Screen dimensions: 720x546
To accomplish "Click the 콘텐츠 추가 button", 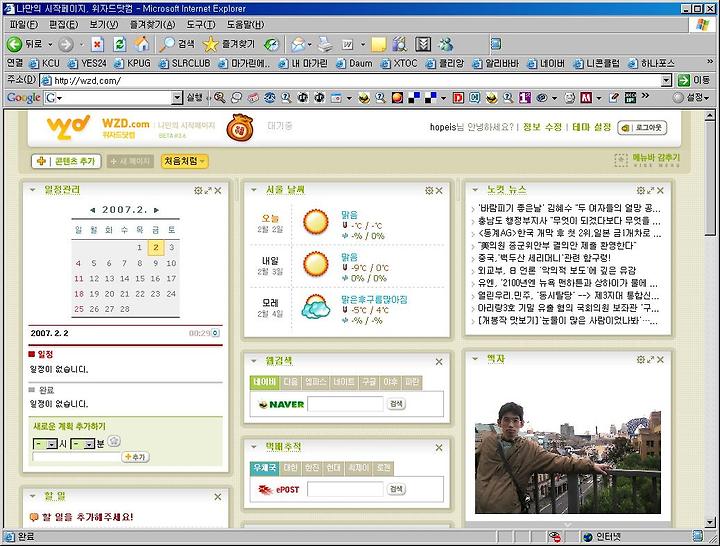I will click(x=66, y=162).
